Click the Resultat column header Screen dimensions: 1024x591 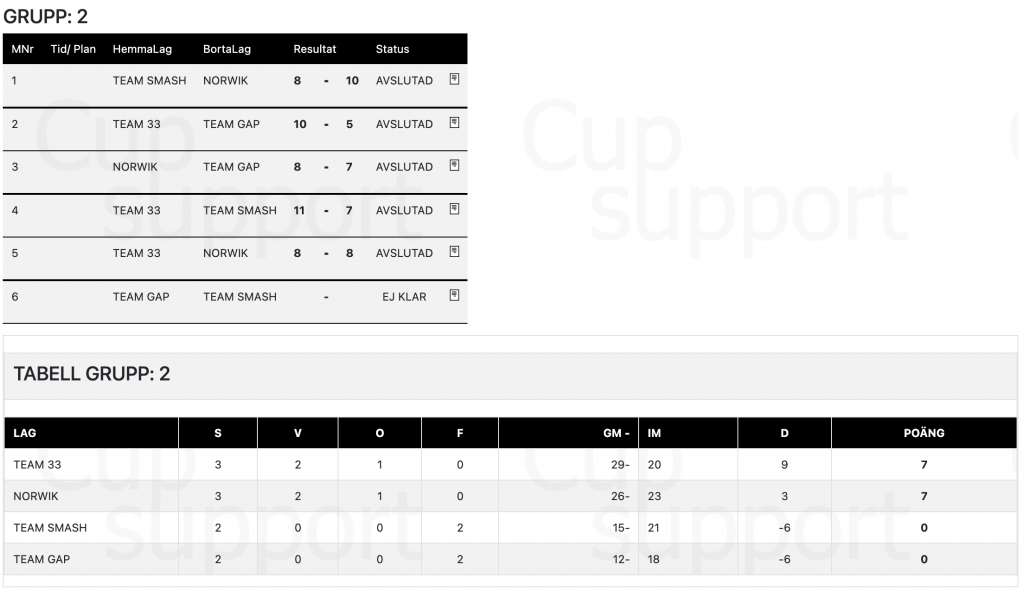coord(315,49)
